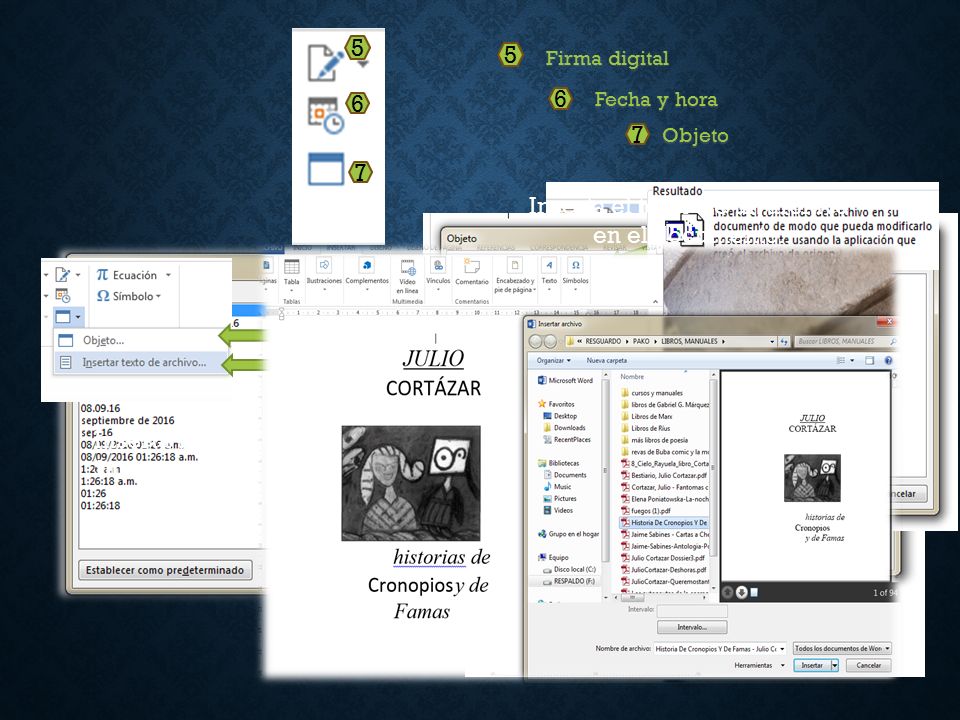
Task: Select Grupo en el hogar
Action: pos(568,534)
